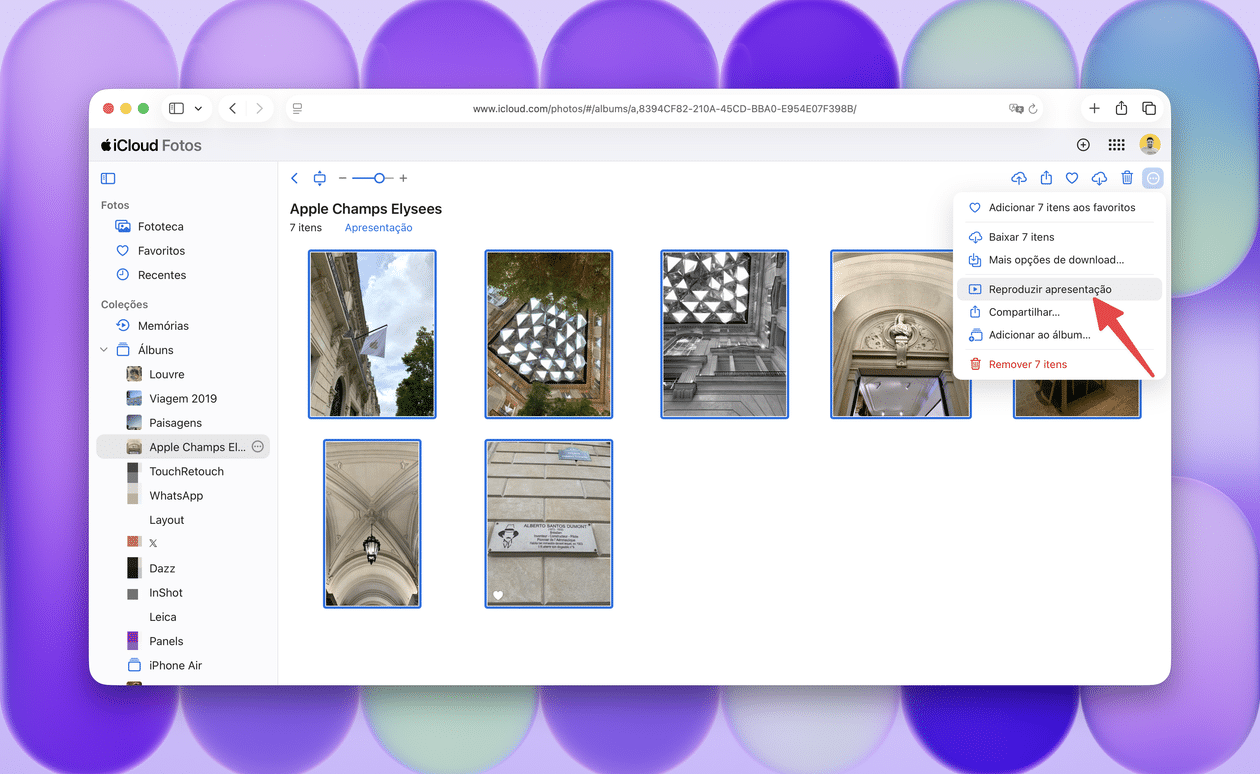This screenshot has width=1260, height=774.
Task: Collapse the Álbuns tree chevron
Action: pyautogui.click(x=104, y=350)
